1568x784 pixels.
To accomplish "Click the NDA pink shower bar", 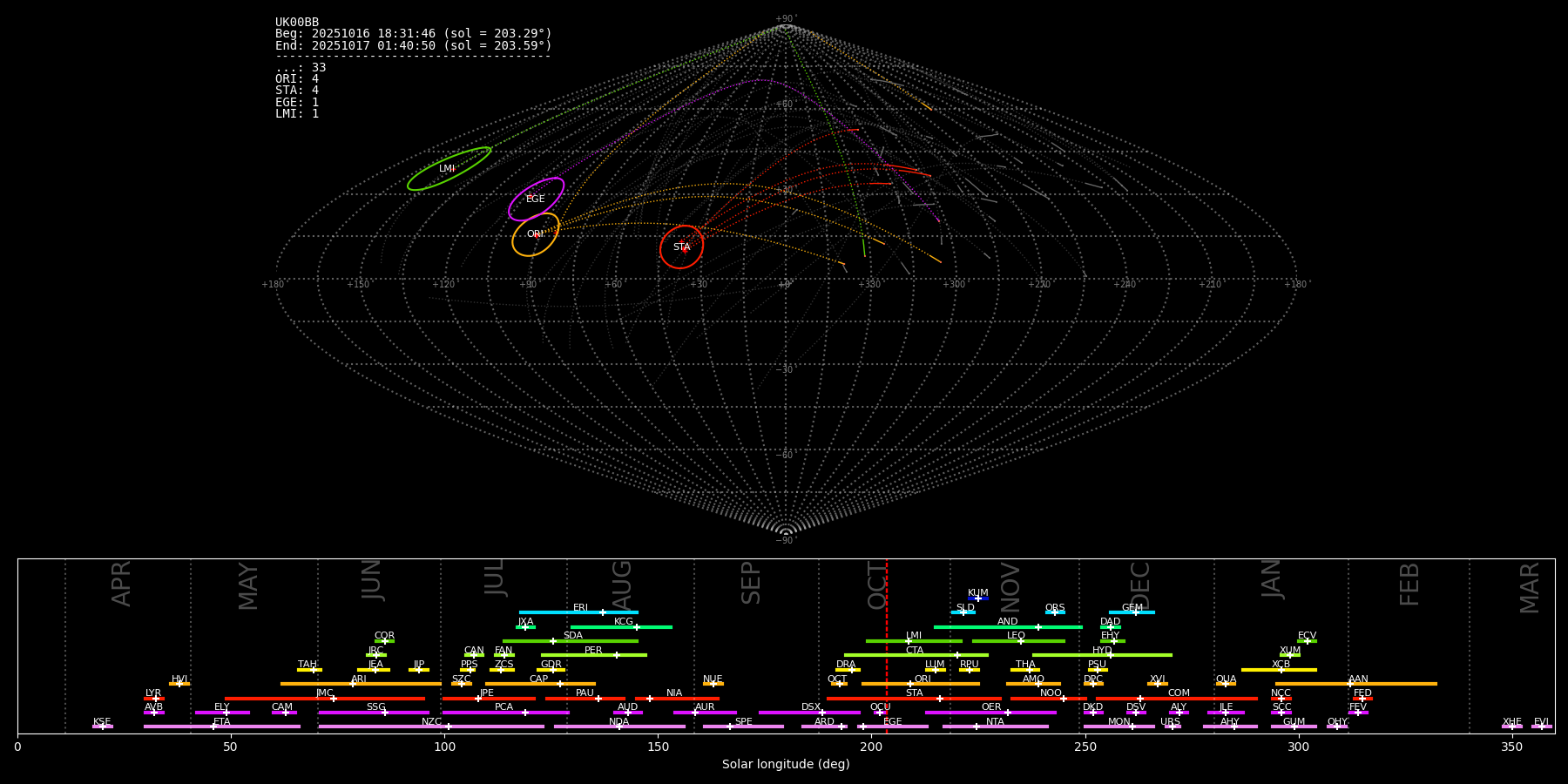I will point(619,727).
